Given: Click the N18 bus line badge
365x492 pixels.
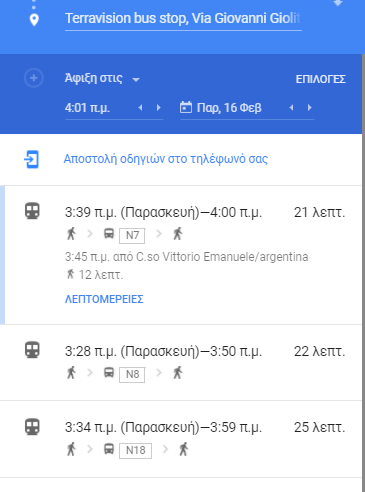Looking at the screenshot, I should coord(135,451).
